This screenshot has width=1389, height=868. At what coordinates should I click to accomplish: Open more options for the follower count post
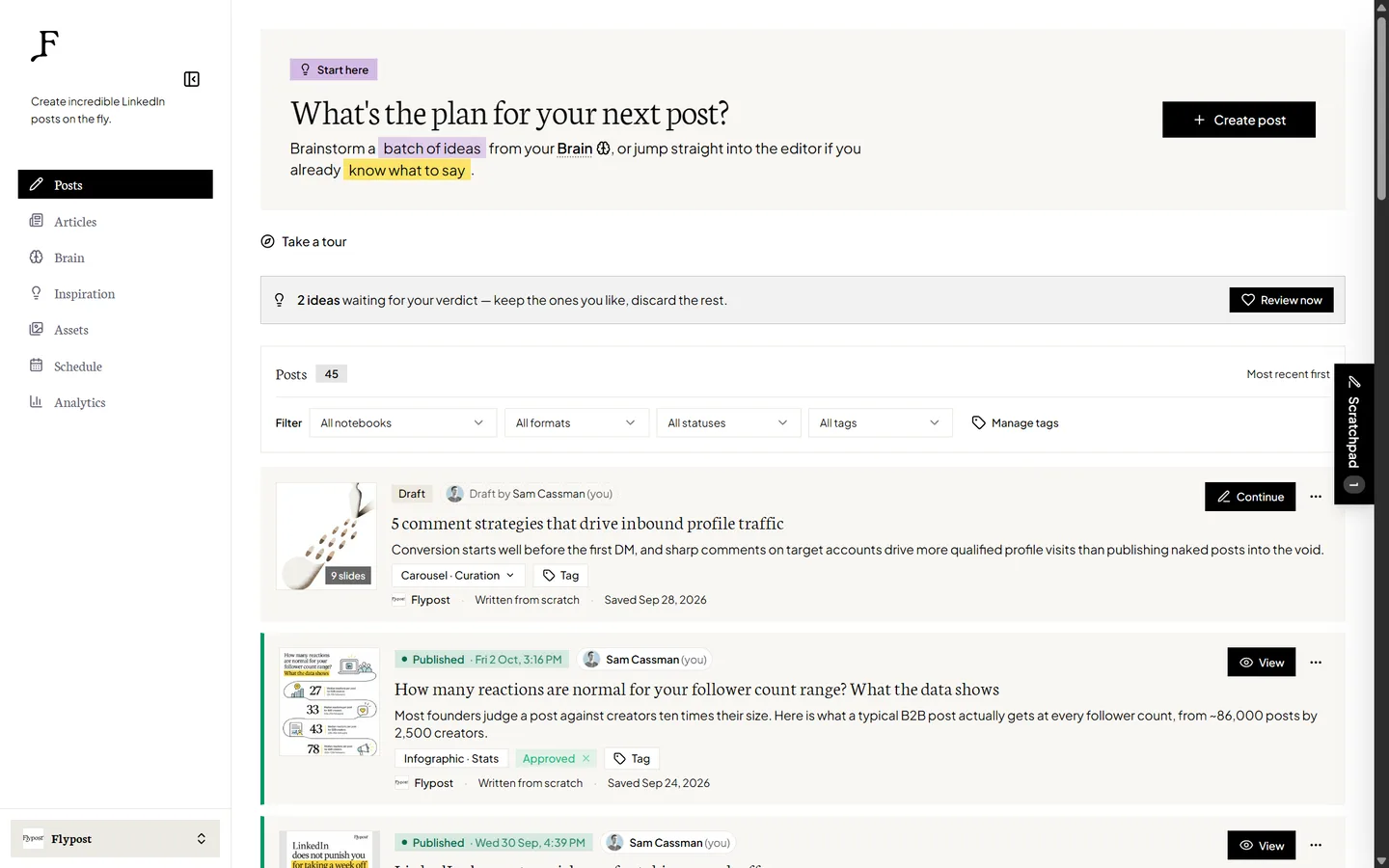1316,663
